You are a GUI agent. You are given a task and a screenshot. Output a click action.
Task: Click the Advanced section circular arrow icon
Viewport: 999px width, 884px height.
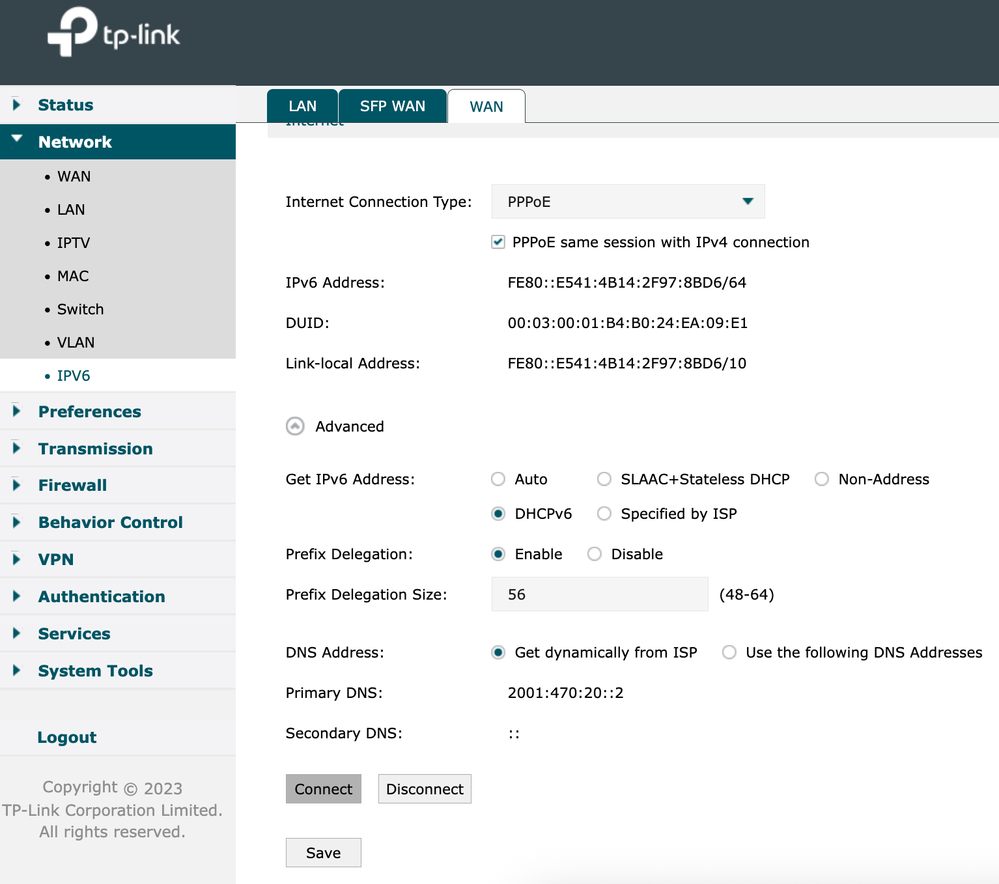[295, 426]
